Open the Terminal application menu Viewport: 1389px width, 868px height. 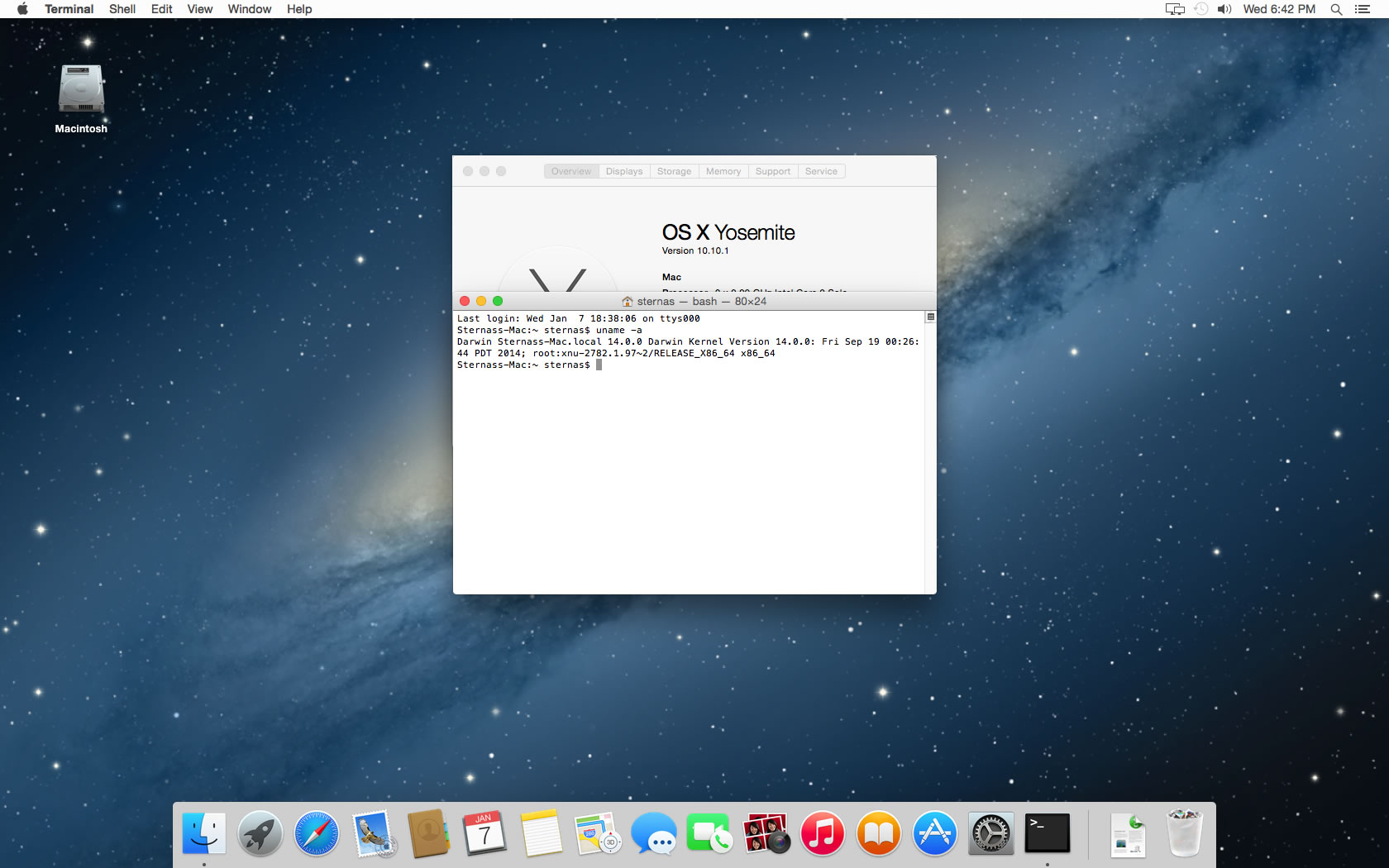[69, 9]
